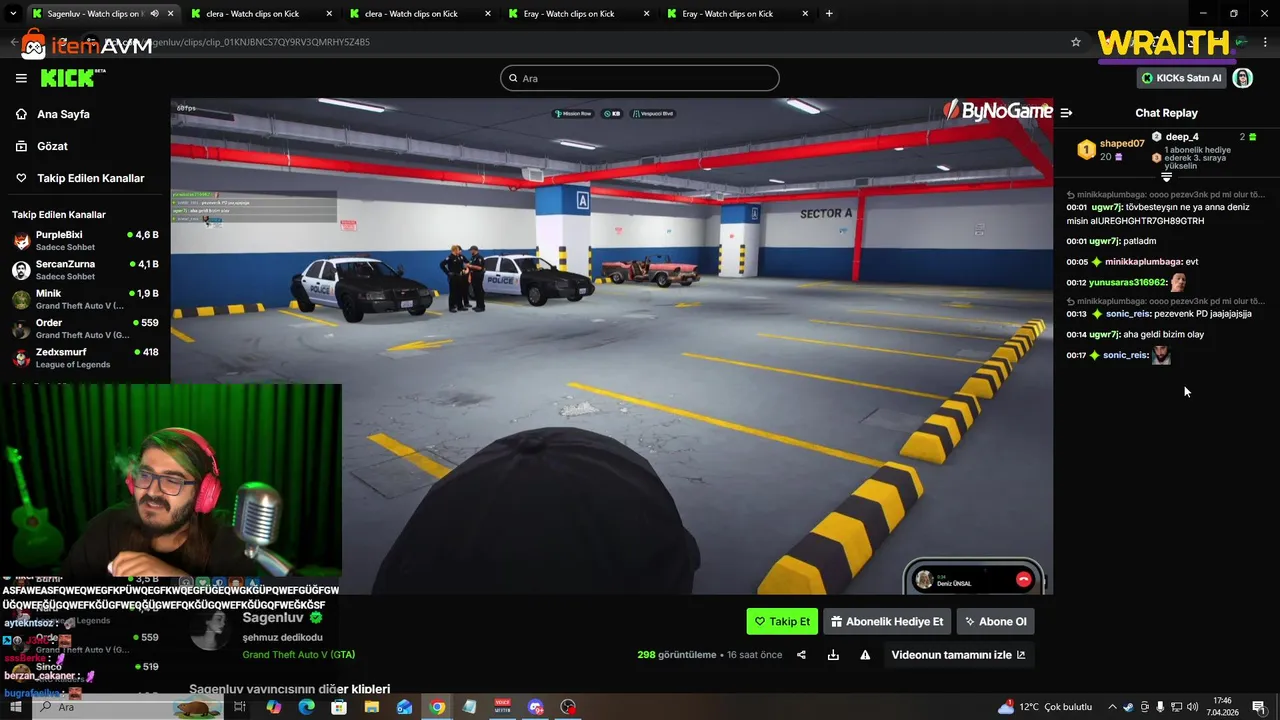Click the Takip Et follow button
Image resolution: width=1280 pixels, height=720 pixels.
[782, 621]
